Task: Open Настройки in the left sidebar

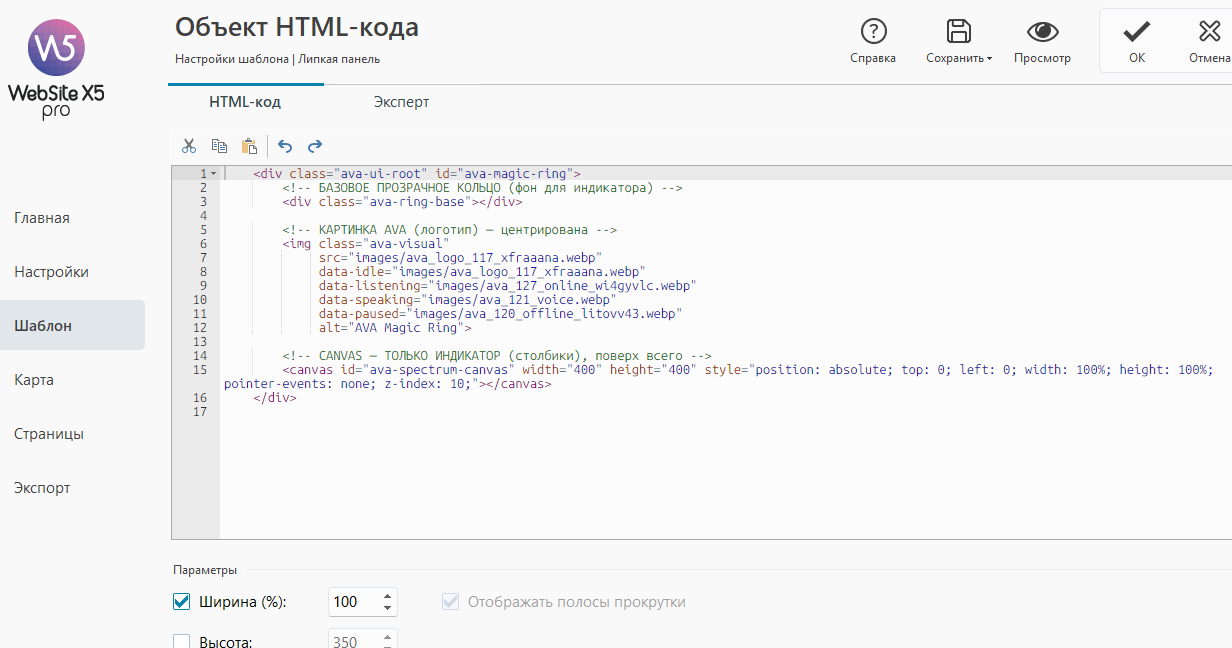Action: point(51,272)
